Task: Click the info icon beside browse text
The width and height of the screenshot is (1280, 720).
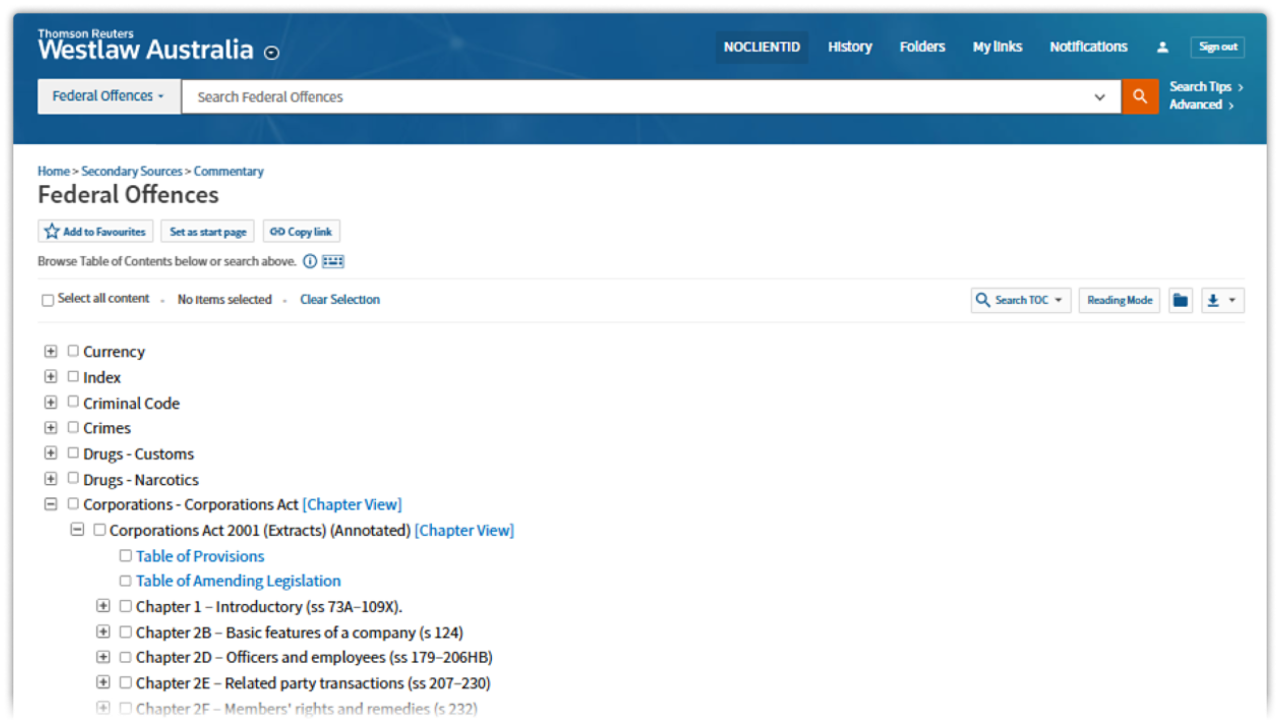Action: coord(310,261)
